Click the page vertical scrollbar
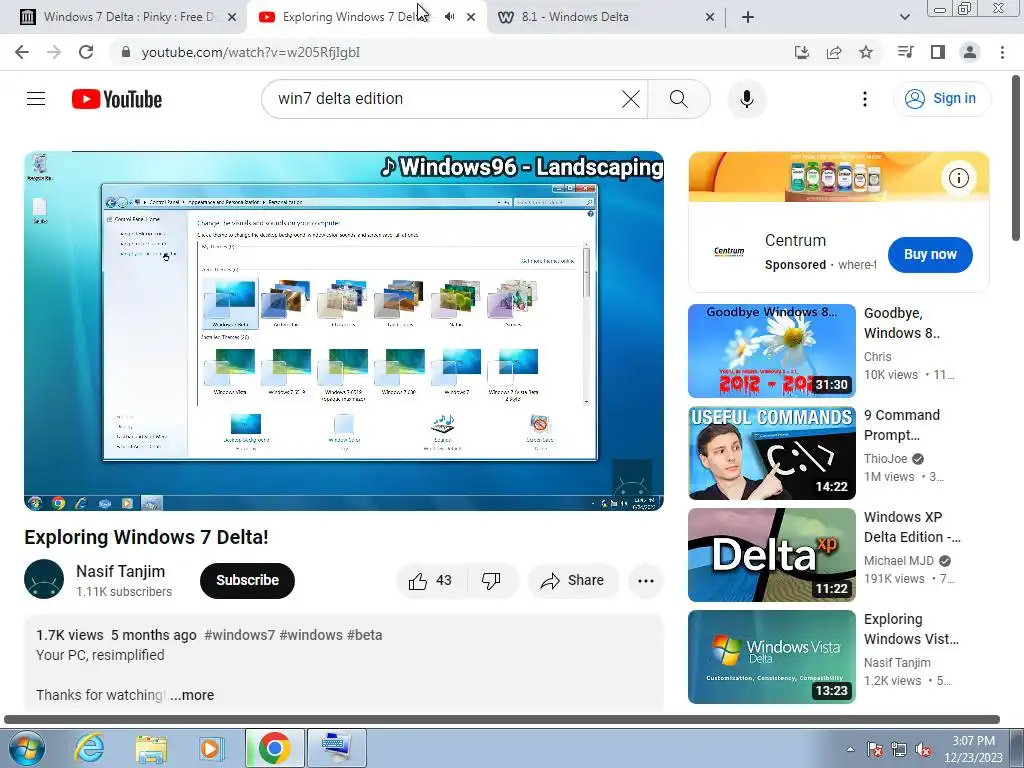The height and width of the screenshot is (768, 1024). click(1017, 159)
